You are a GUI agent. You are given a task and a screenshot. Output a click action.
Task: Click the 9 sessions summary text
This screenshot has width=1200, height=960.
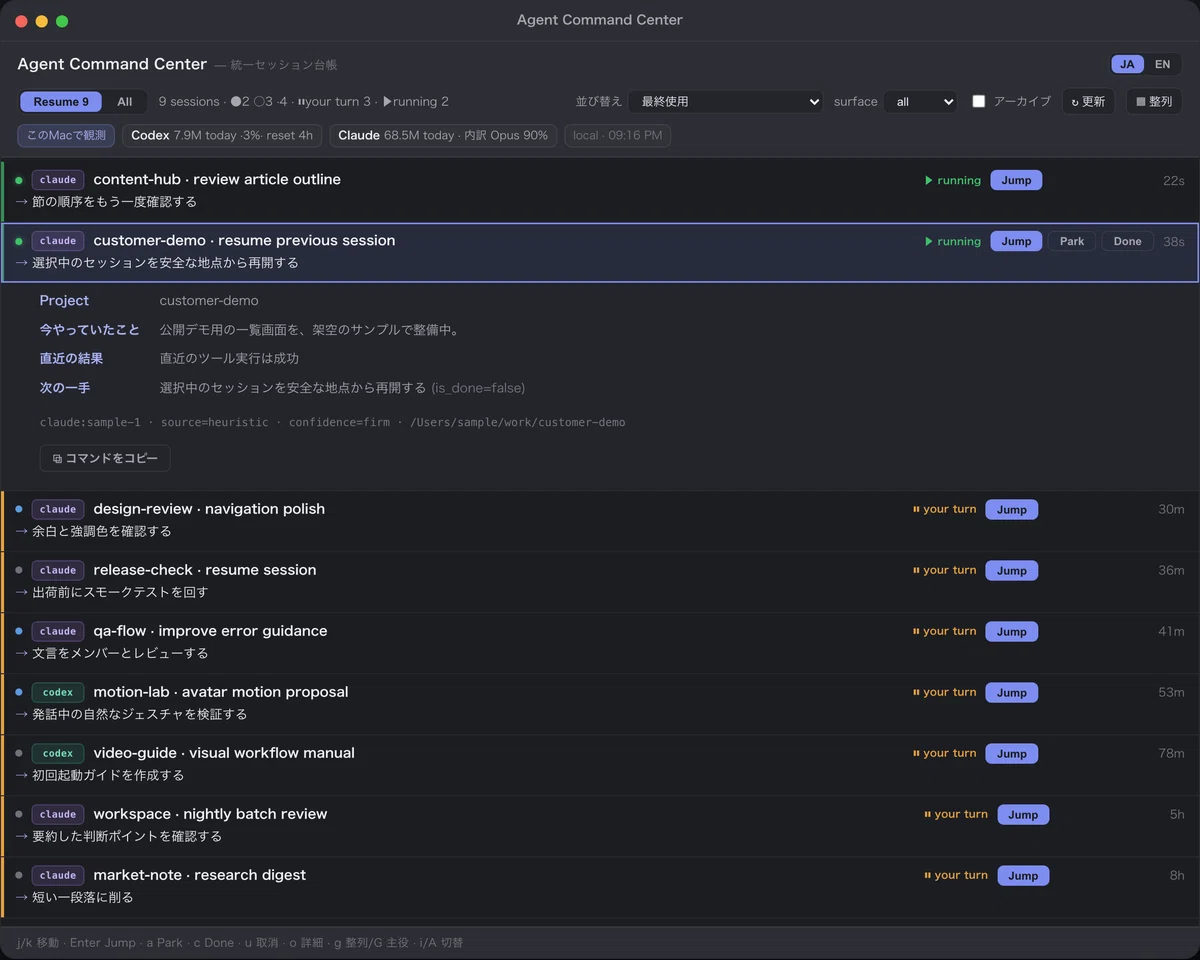pyautogui.click(x=189, y=102)
